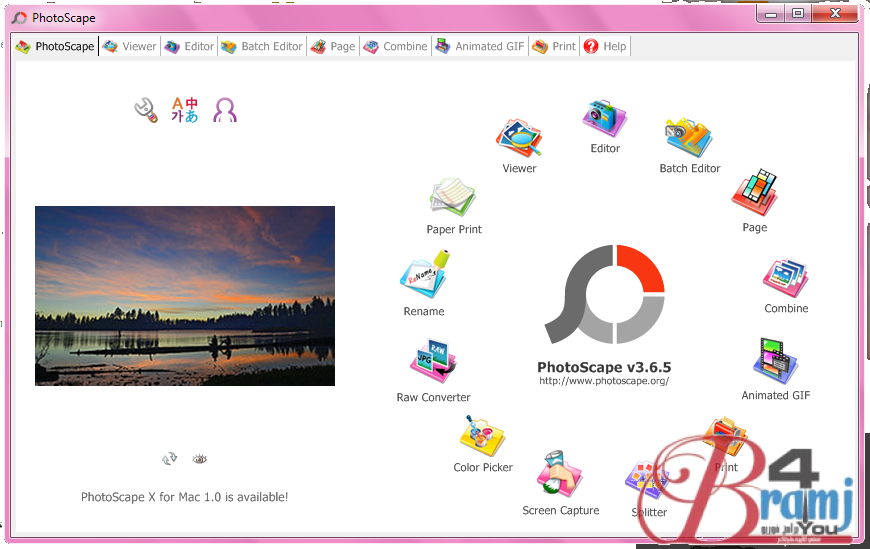The width and height of the screenshot is (870, 549).
Task: Open the settings wrench icon
Action: pos(146,110)
